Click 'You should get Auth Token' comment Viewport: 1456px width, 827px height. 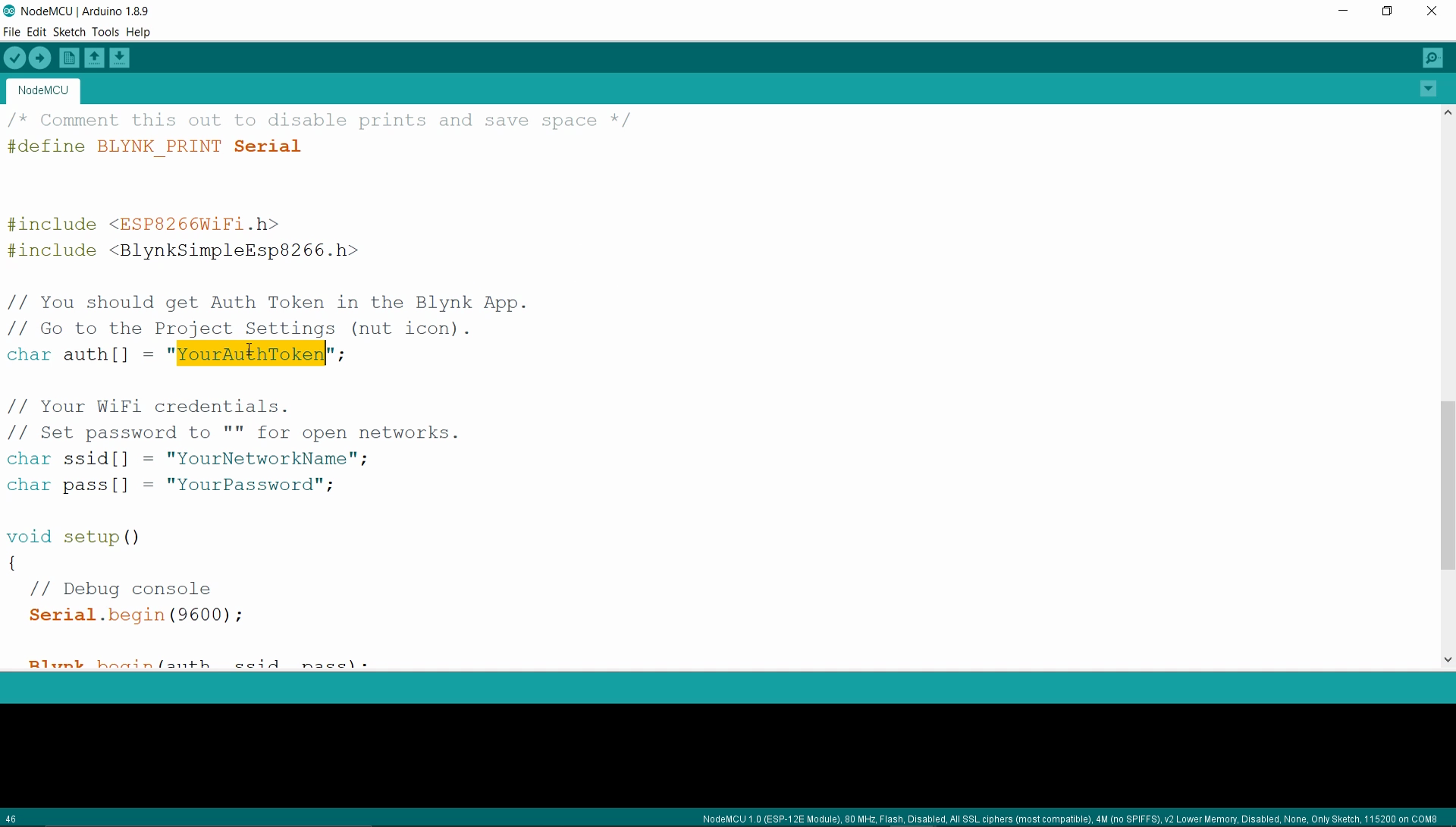click(x=267, y=303)
